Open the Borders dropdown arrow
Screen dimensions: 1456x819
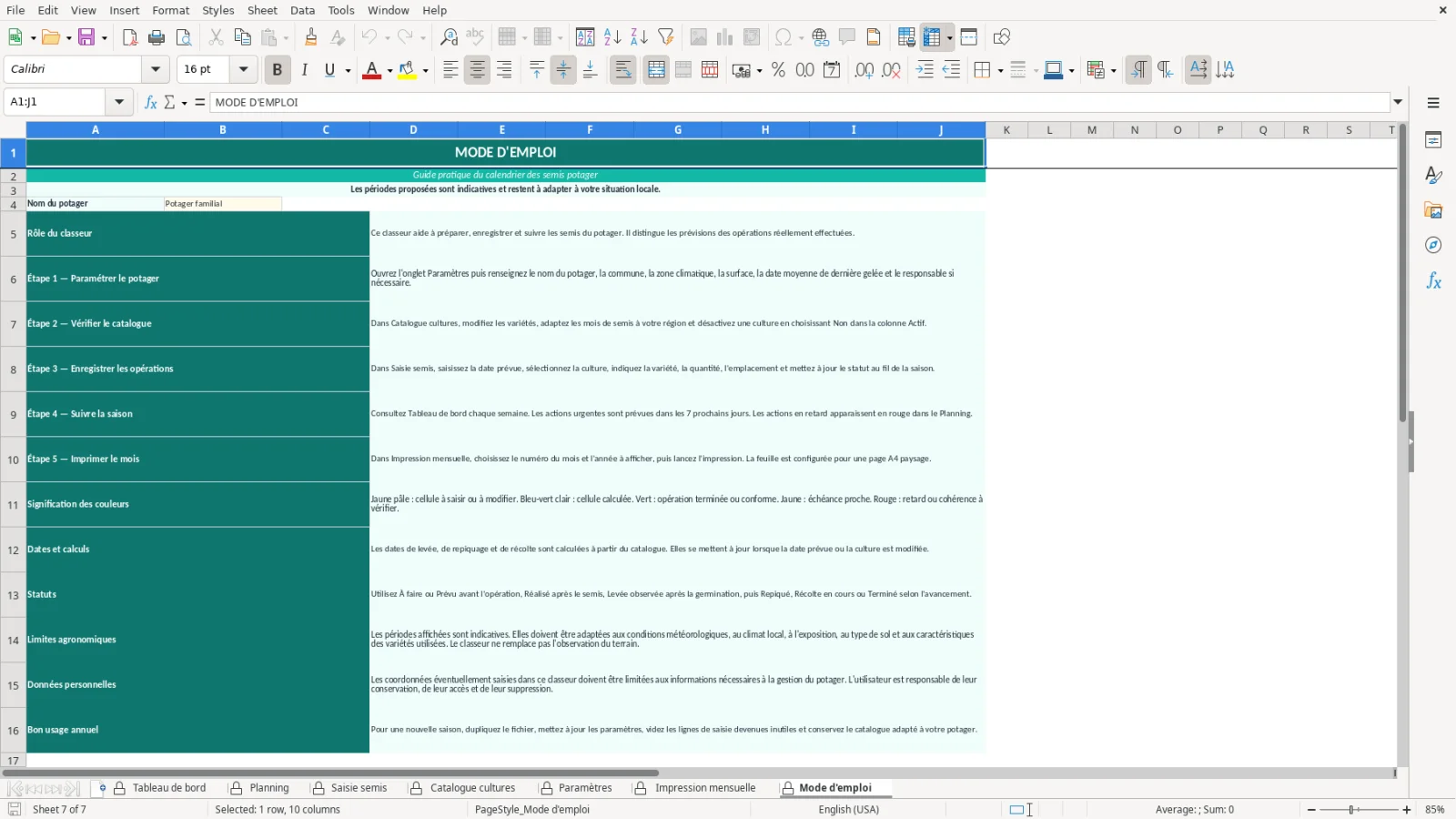point(1000,70)
